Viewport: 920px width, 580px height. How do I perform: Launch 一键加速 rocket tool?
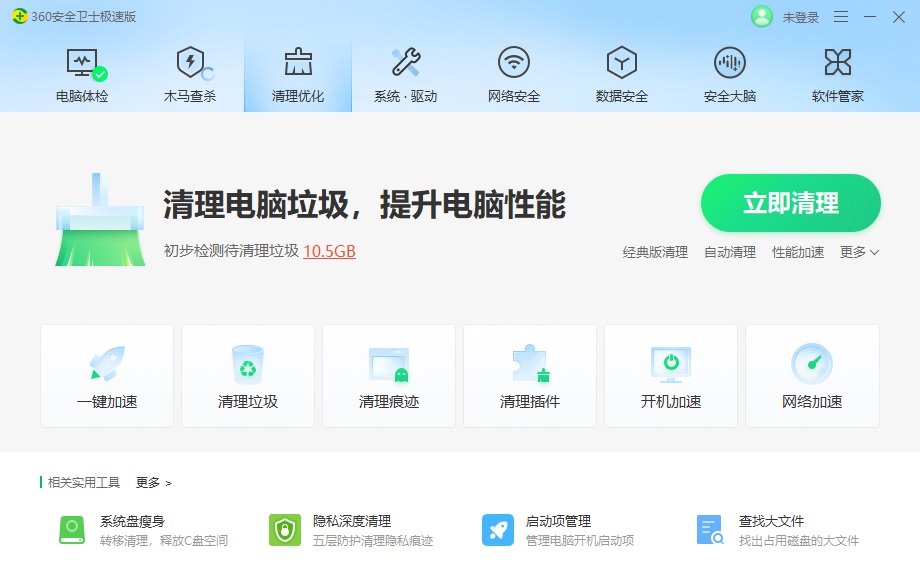(106, 375)
